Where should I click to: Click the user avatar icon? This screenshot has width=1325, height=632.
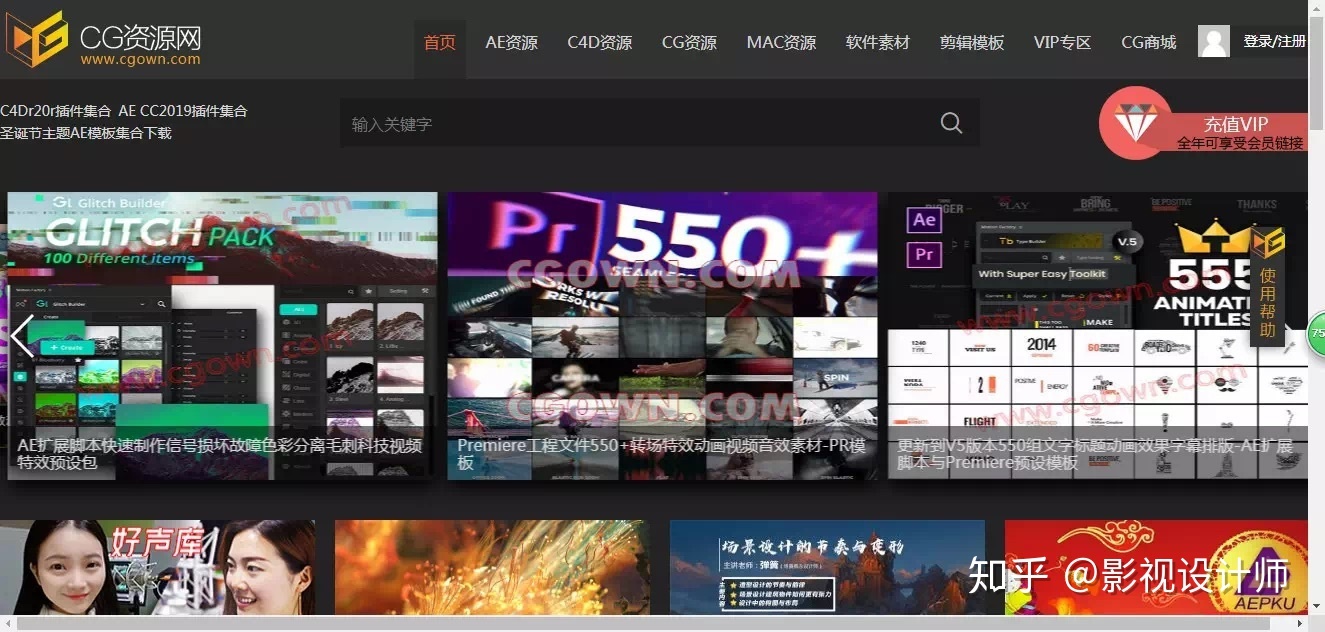click(1214, 41)
